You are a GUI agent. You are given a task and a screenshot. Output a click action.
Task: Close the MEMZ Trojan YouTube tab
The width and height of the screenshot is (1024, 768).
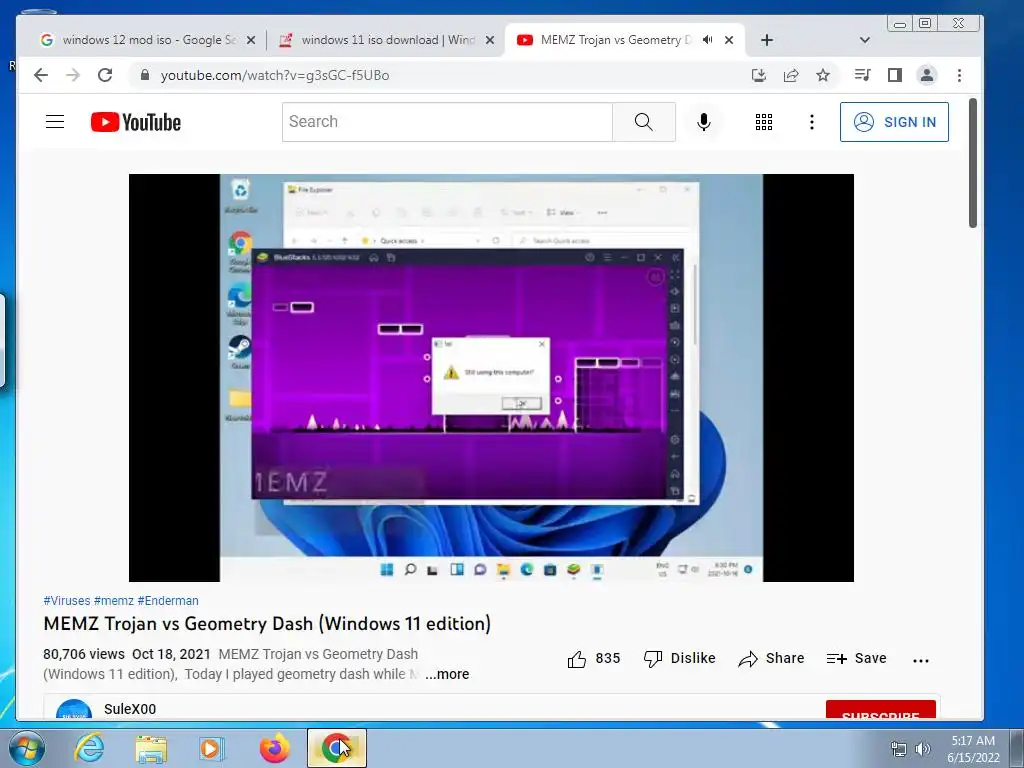pyautogui.click(x=729, y=40)
